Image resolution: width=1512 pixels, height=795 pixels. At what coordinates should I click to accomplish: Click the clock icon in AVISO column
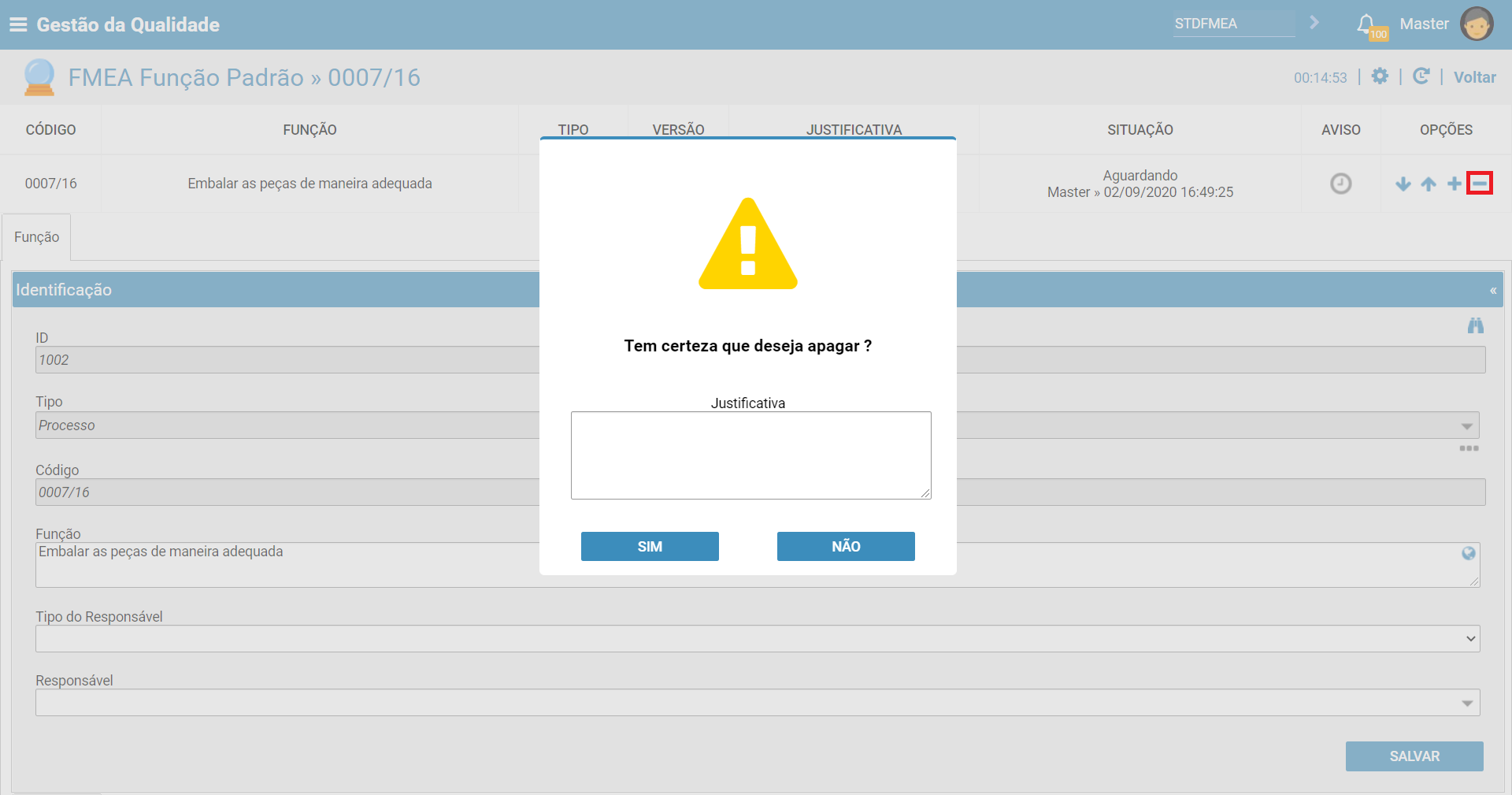1340,184
